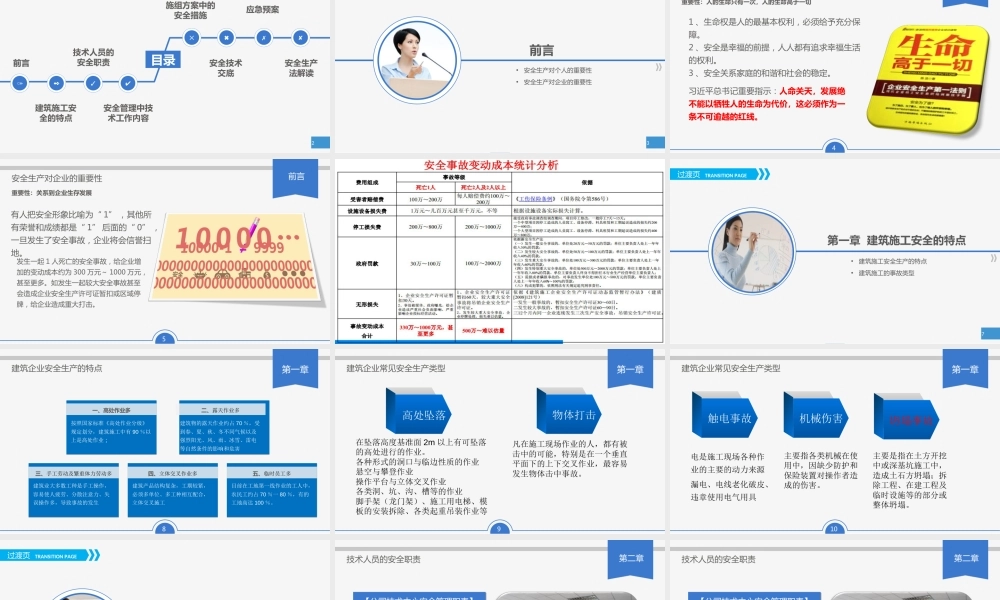The height and width of the screenshot is (600, 1000).
Task: Click the timeline circle above 安全技术交底
Action: [226, 38]
